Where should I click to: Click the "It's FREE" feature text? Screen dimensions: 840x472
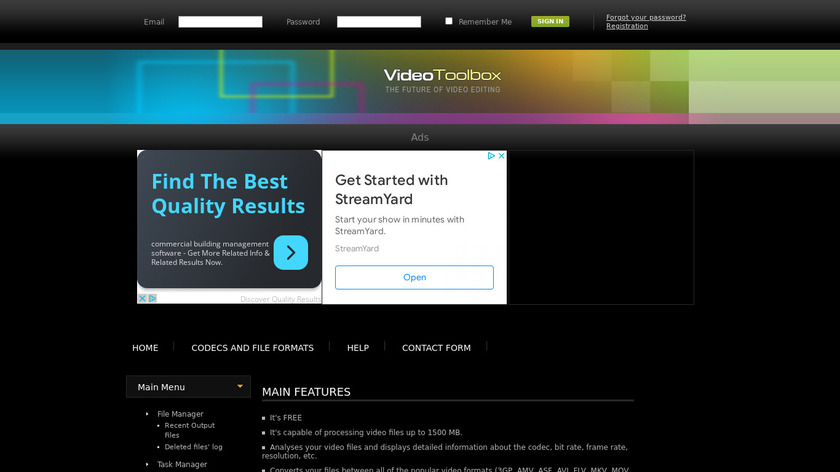click(286, 418)
